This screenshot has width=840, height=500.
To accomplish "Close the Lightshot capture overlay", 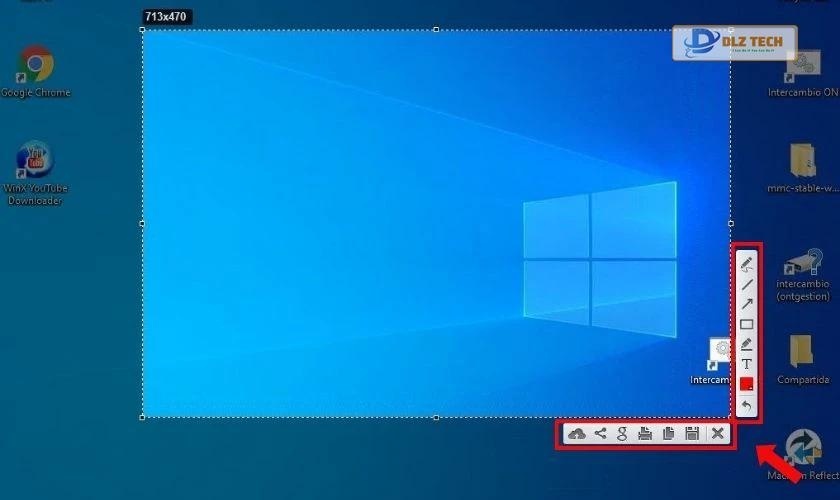I will 717,433.
